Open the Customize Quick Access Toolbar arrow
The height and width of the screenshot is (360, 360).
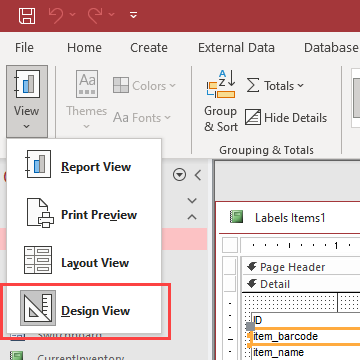(133, 15)
